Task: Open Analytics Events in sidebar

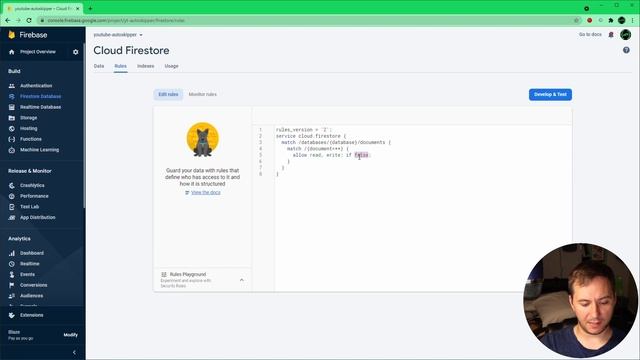Action: click(27, 274)
